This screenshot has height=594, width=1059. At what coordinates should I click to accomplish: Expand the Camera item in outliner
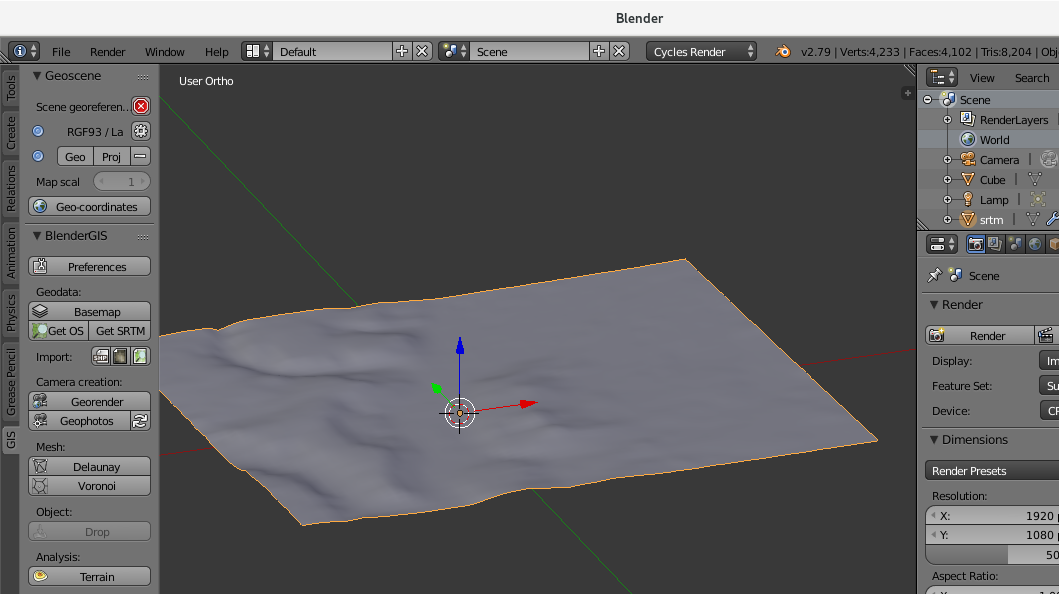tap(947, 160)
